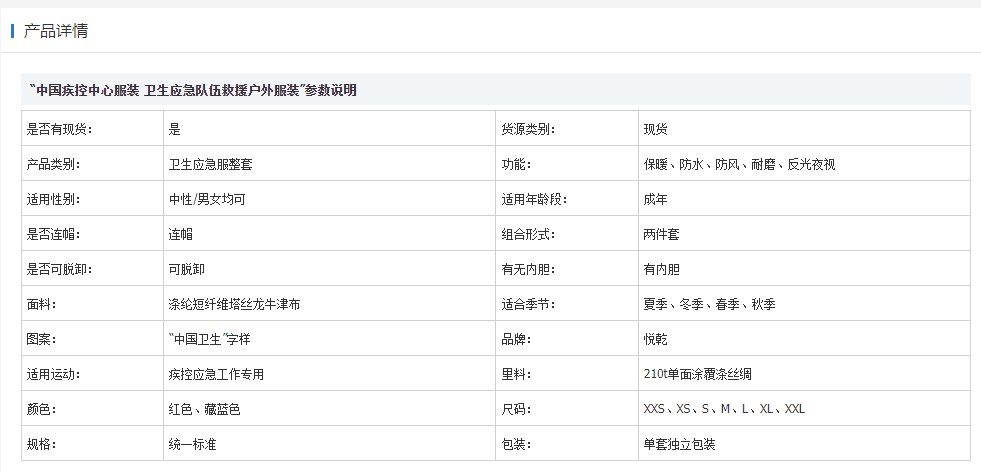The height and width of the screenshot is (472, 981).
Task: Select the 涤纶短纤维塔丝龙牛津布 fabric value
Action: point(235,305)
